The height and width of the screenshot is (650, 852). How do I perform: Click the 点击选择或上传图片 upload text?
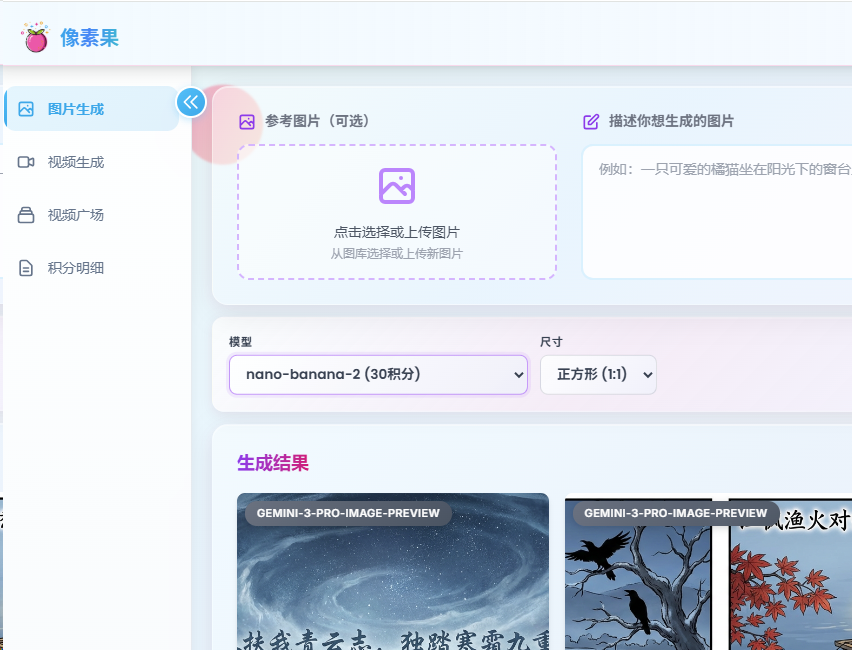397,232
